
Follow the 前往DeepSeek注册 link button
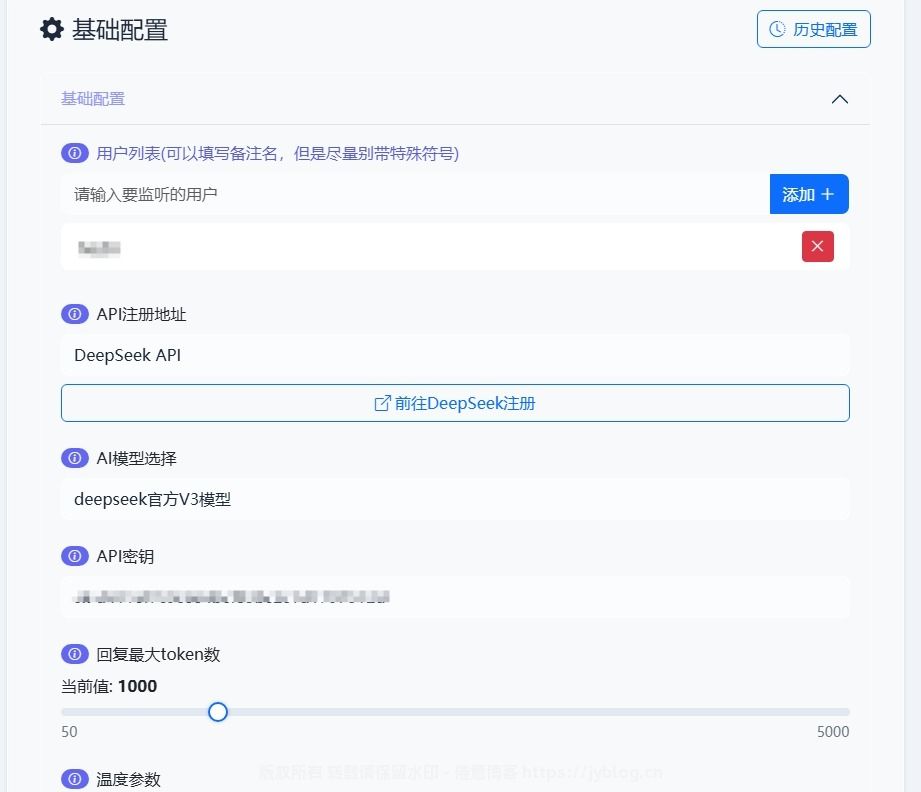pyautogui.click(x=455, y=403)
